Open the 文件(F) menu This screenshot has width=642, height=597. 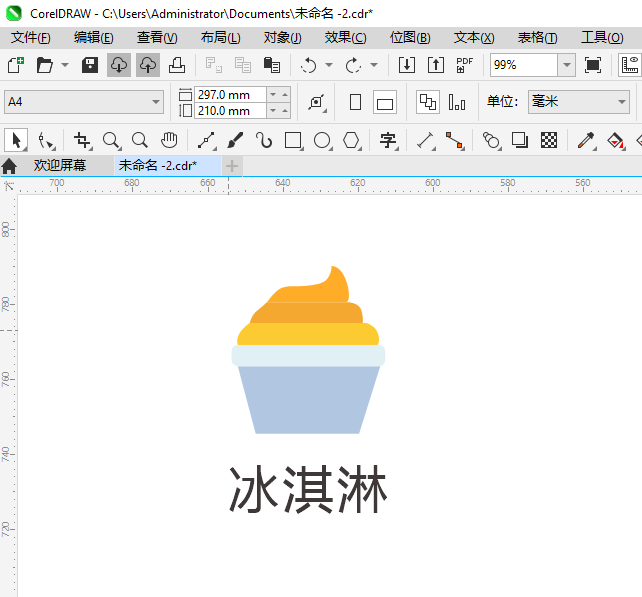31,38
